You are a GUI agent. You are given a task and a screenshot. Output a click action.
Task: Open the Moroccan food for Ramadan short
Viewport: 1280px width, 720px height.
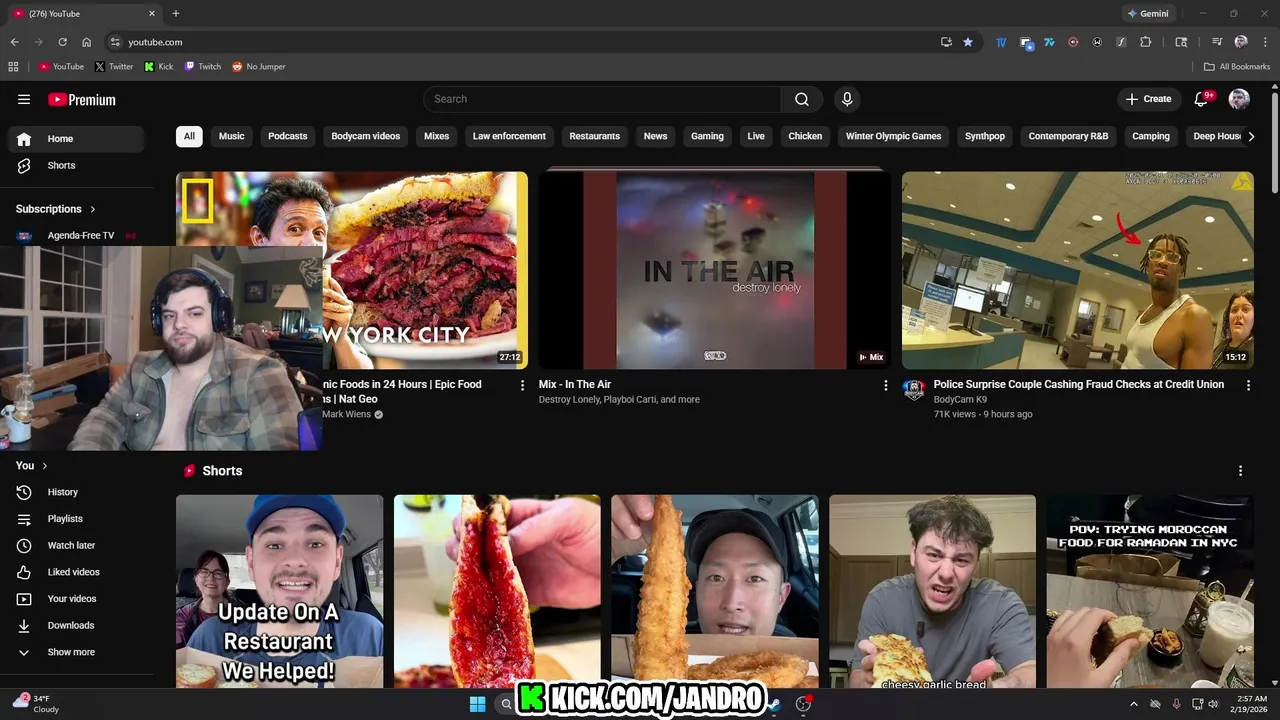tap(1150, 591)
